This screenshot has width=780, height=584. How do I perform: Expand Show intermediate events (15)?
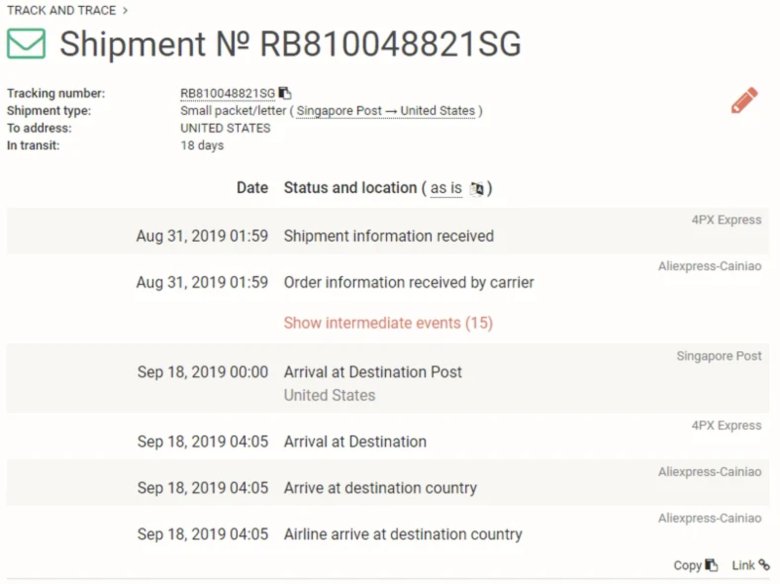pyautogui.click(x=388, y=323)
